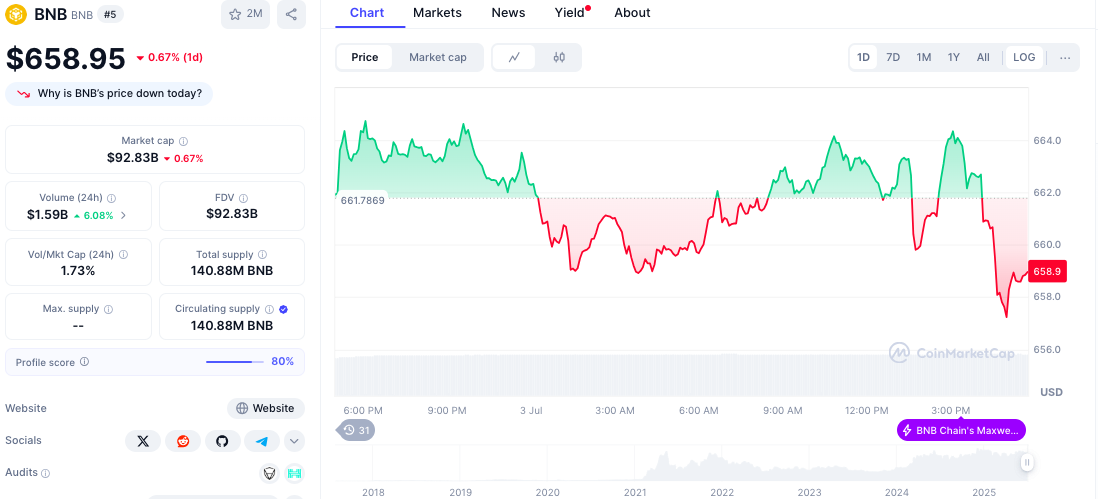Viewport: 1098px width, 499px height.
Task: Click the Market cap info icon
Action: click(x=183, y=141)
